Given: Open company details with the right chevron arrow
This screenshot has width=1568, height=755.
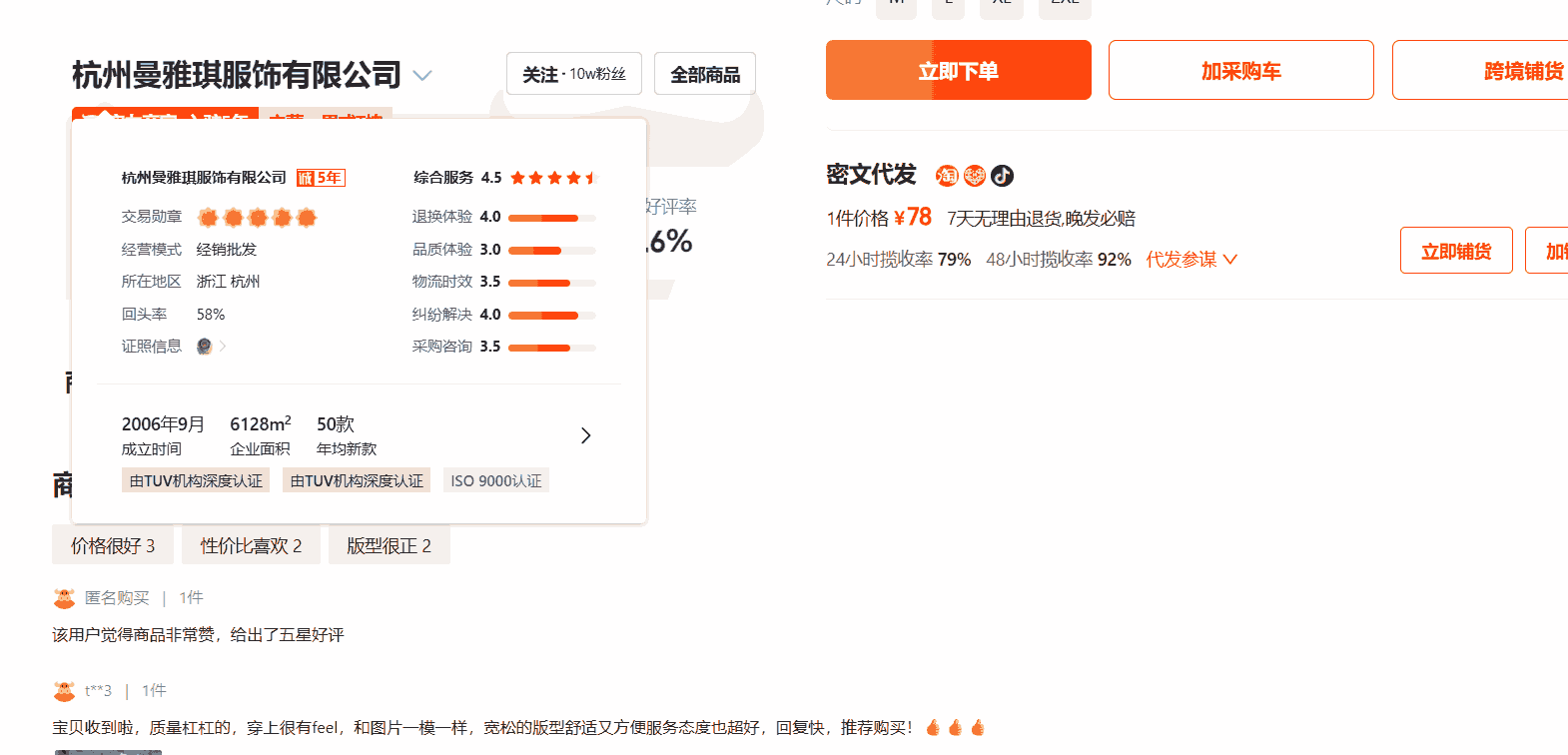Looking at the screenshot, I should tap(586, 435).
